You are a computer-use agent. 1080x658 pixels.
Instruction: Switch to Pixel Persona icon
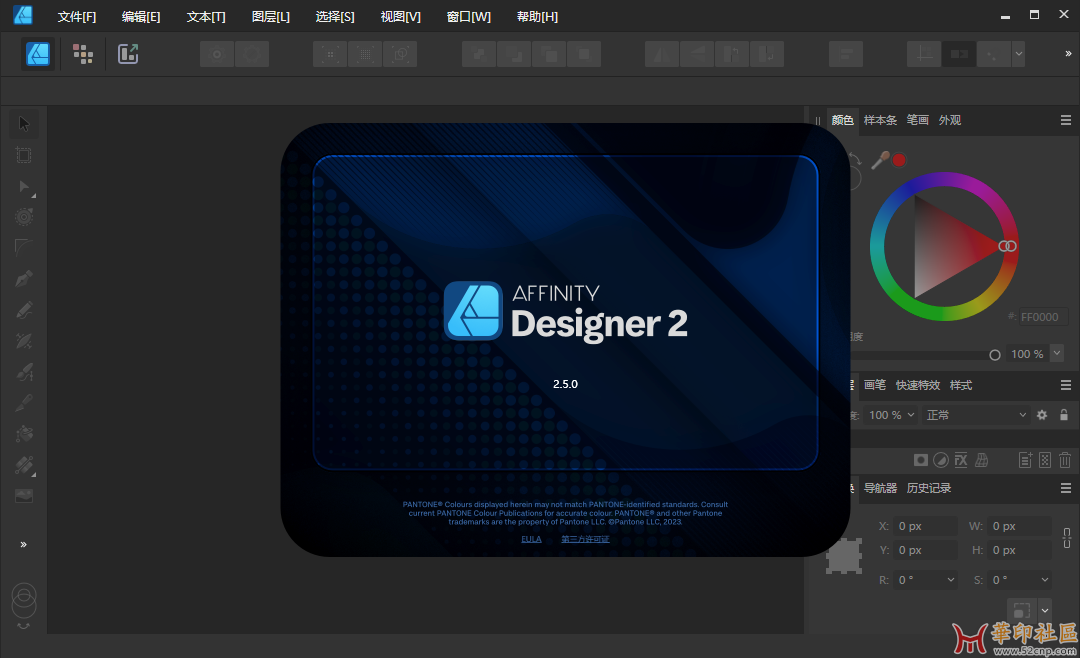83,54
